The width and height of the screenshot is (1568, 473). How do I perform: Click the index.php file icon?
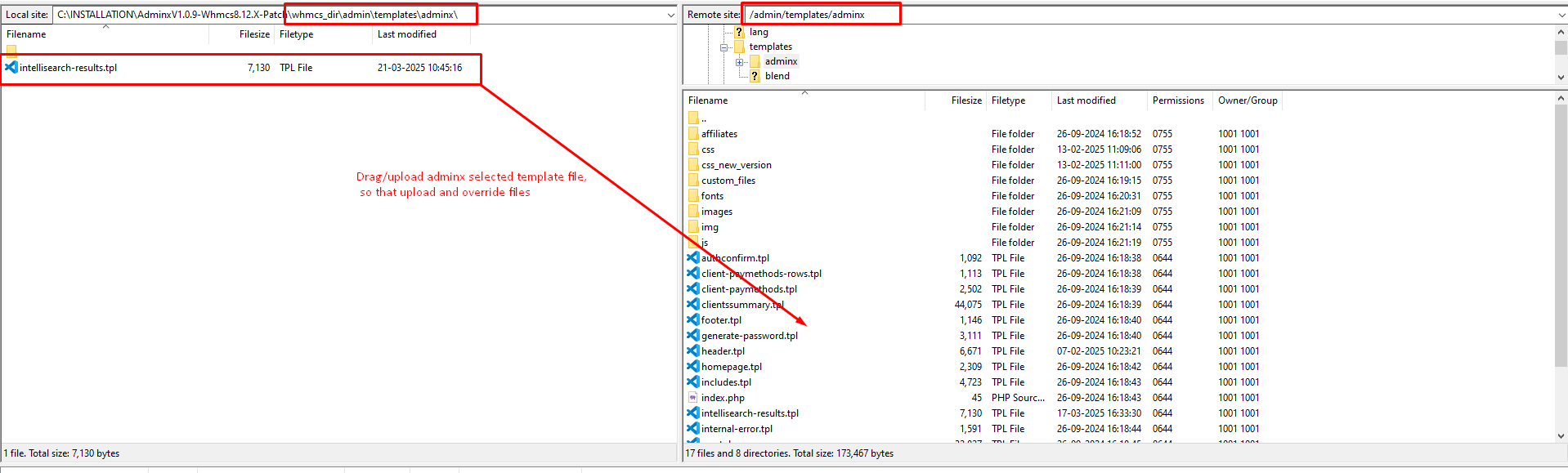[x=693, y=398]
